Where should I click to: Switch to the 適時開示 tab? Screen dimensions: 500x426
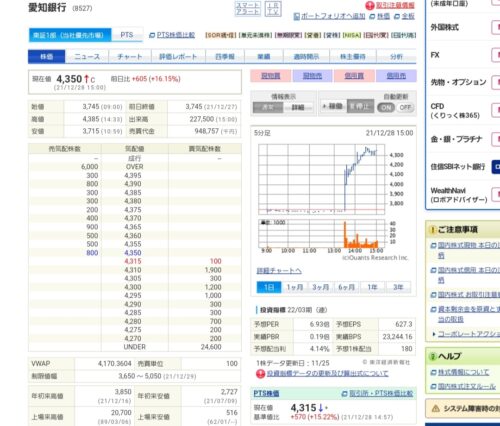coord(306,57)
